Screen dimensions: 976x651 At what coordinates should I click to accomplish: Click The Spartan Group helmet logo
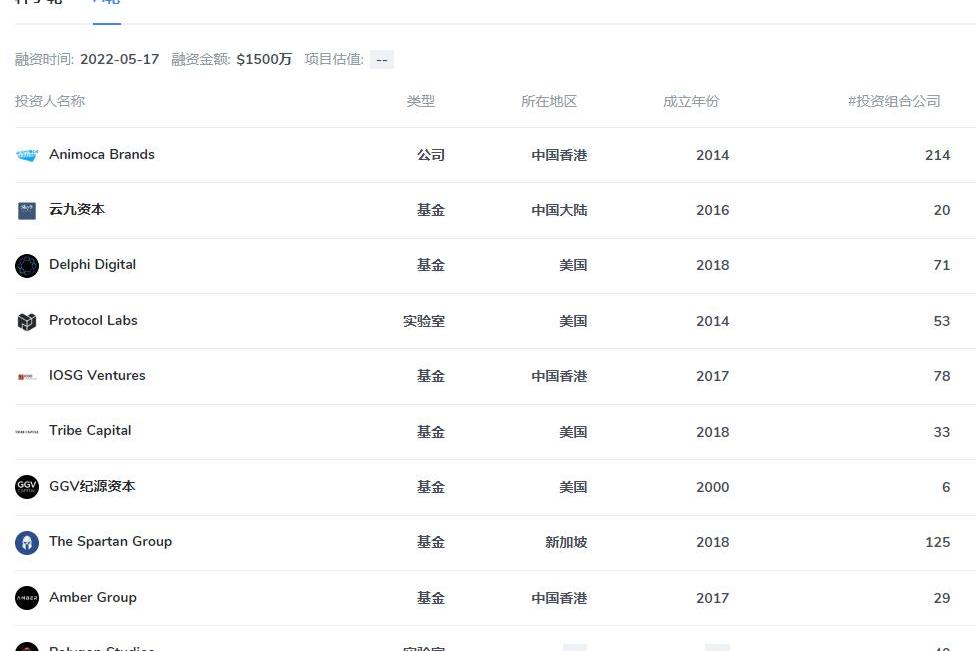27,543
